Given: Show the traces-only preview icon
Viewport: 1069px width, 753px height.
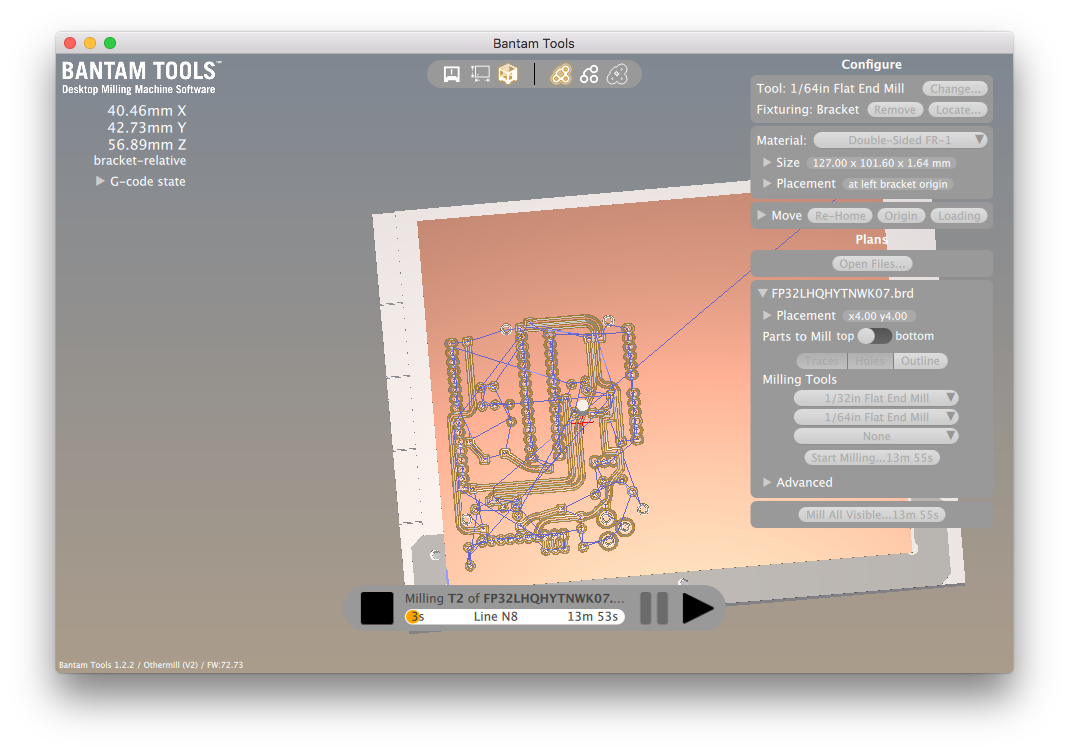Looking at the screenshot, I should 589,74.
